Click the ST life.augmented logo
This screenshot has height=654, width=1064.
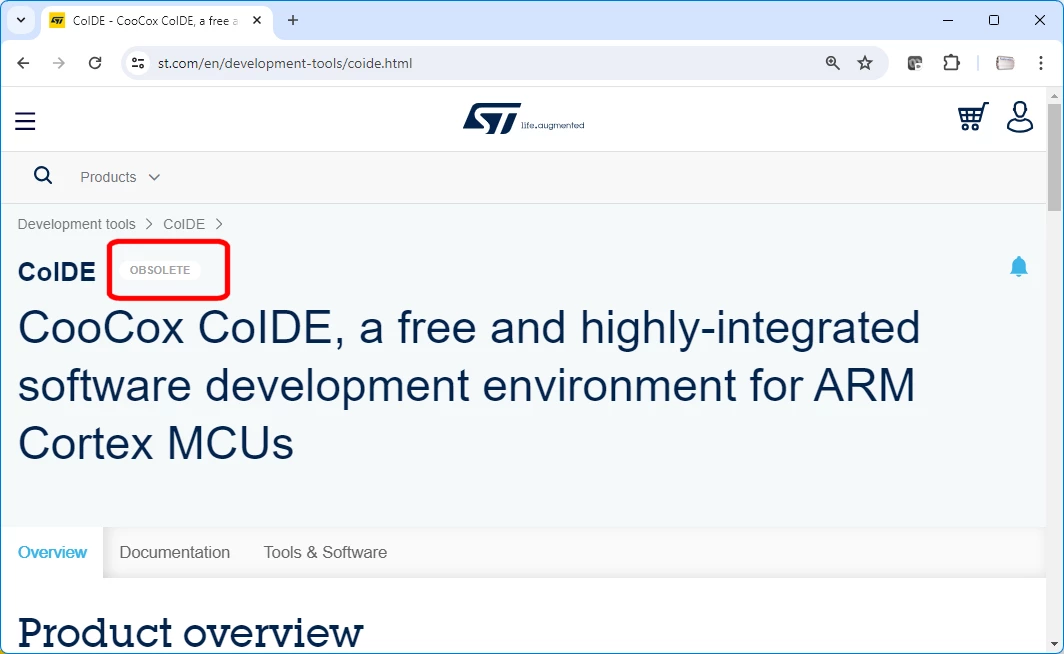(x=523, y=119)
